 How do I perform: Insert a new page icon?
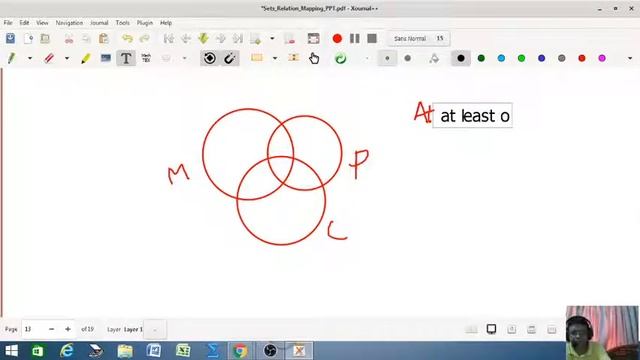pos(256,38)
